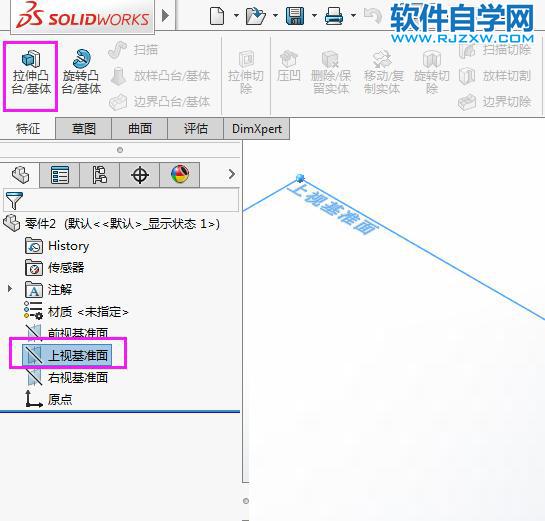Select the 零件2 root part node
This screenshot has height=521, width=545.
click(111, 223)
